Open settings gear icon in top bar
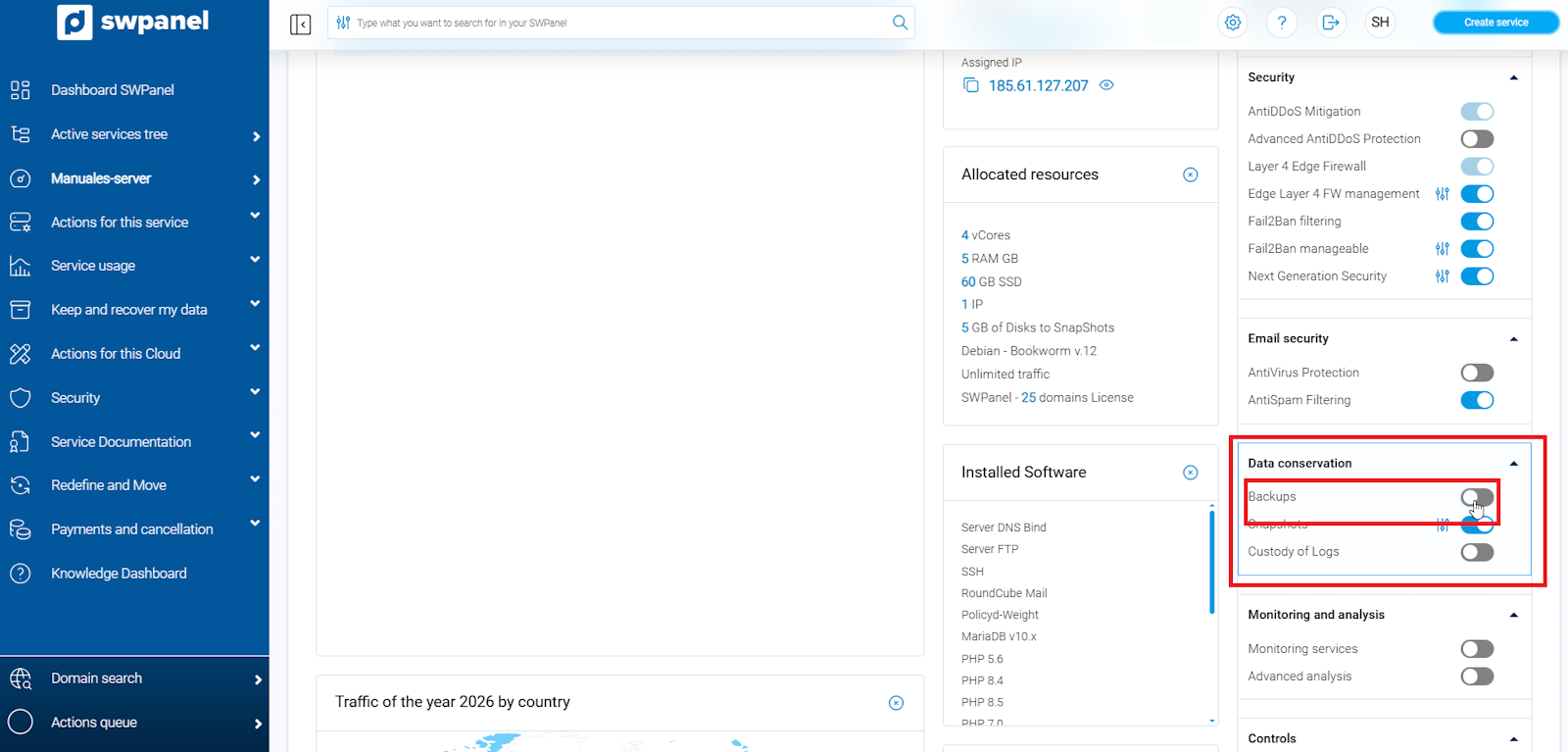Viewport: 1568px width, 752px height. coord(1233,23)
